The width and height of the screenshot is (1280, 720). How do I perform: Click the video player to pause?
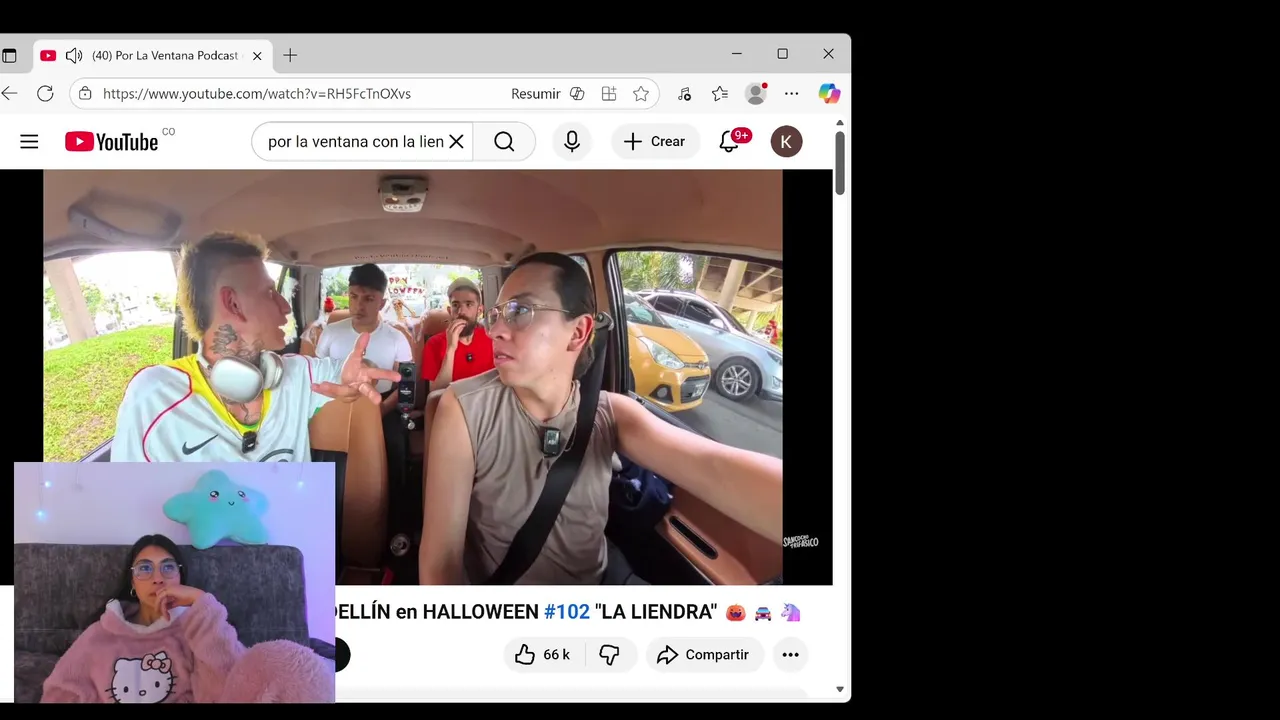(412, 377)
